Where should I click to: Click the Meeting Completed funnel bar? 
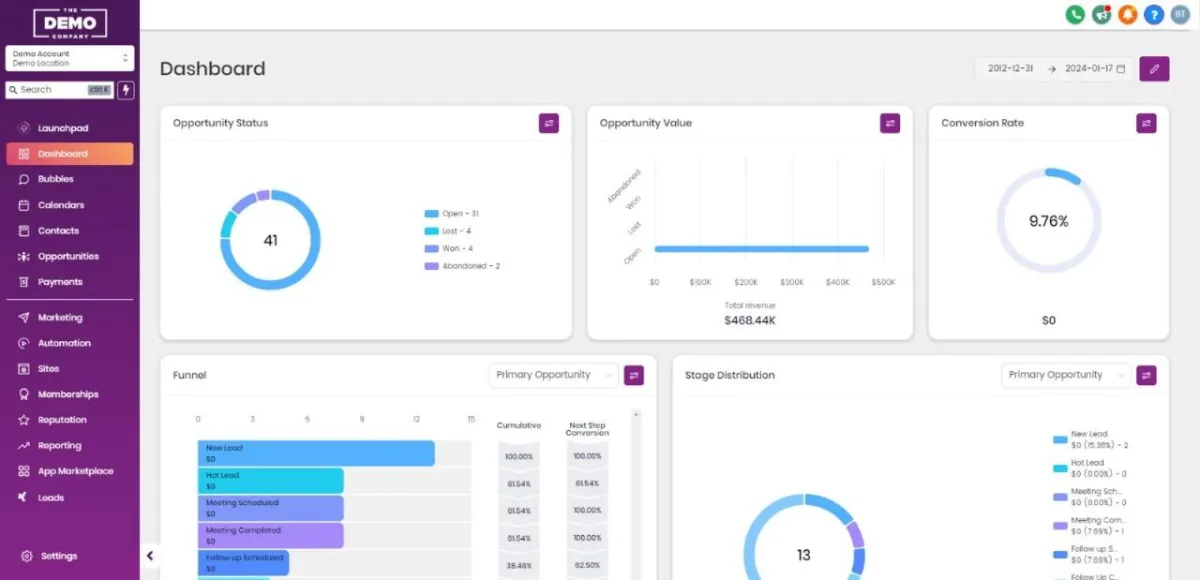(x=271, y=536)
